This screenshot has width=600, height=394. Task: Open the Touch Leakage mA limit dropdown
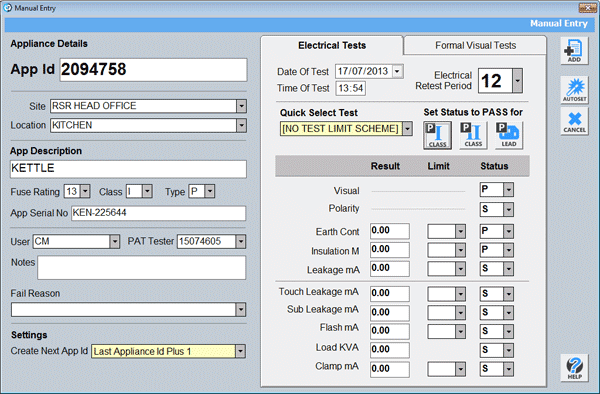point(460,294)
